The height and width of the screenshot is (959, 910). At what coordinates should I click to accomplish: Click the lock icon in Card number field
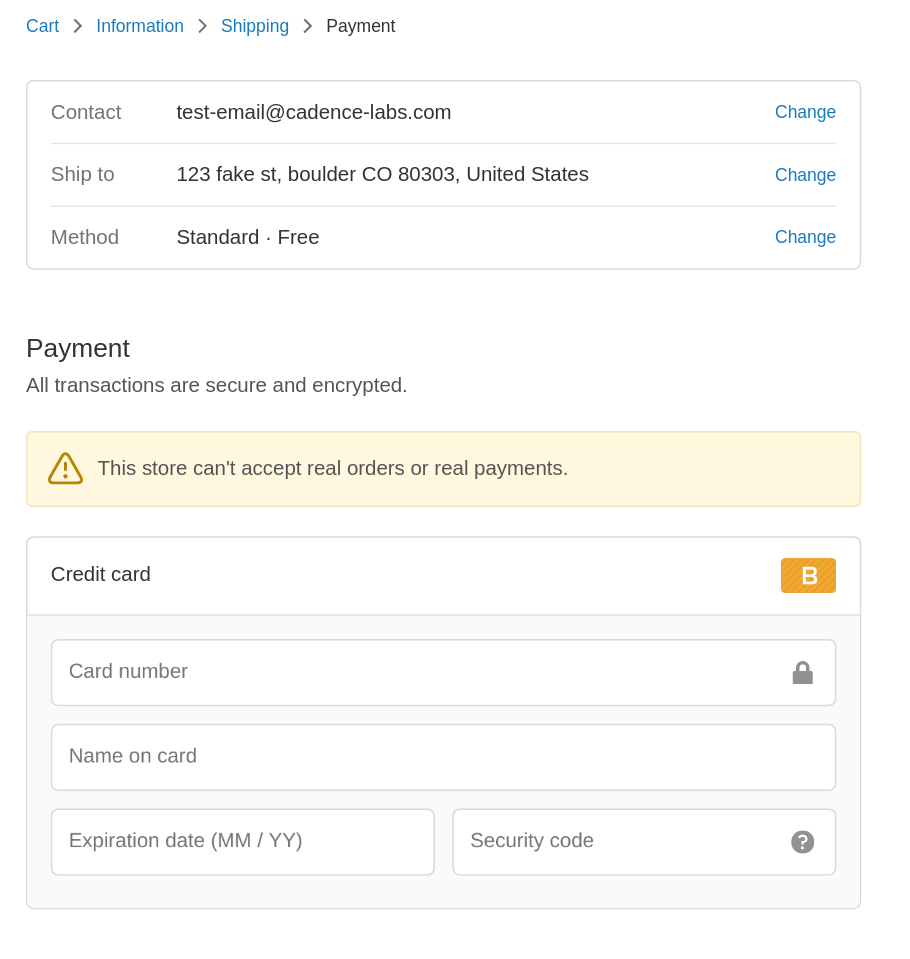coord(802,673)
